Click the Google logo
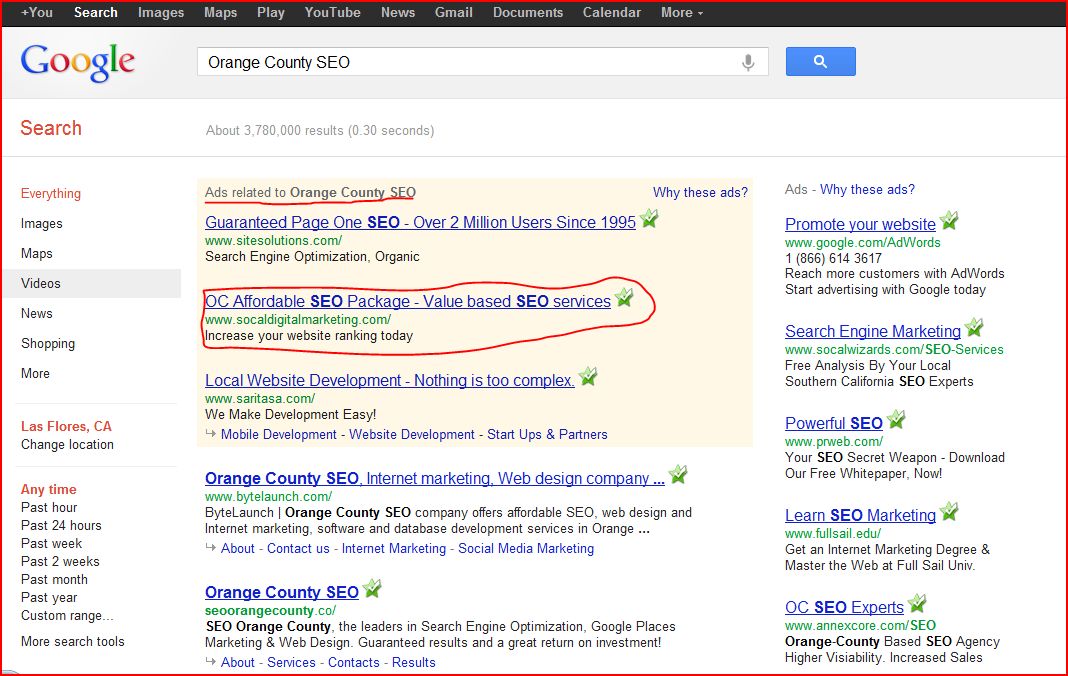 pos(78,63)
